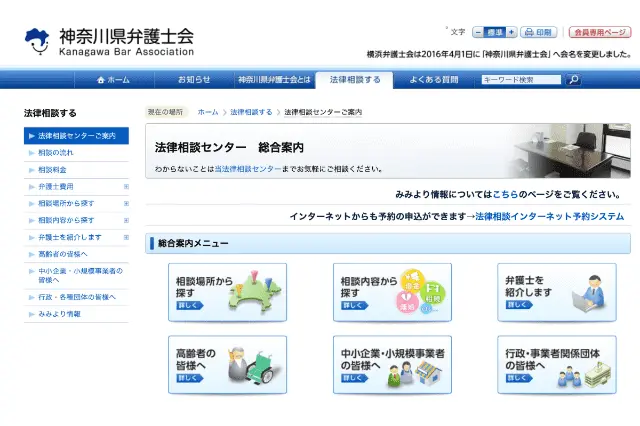This screenshot has width=640, height=426.
Task: Click 詳しく on 相談内容から探す card
Action: click(x=354, y=305)
